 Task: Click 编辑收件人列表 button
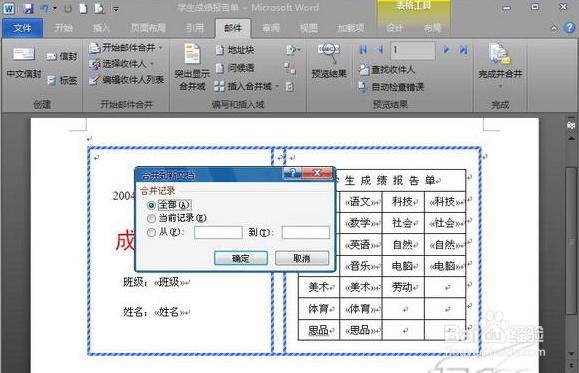(x=126, y=80)
